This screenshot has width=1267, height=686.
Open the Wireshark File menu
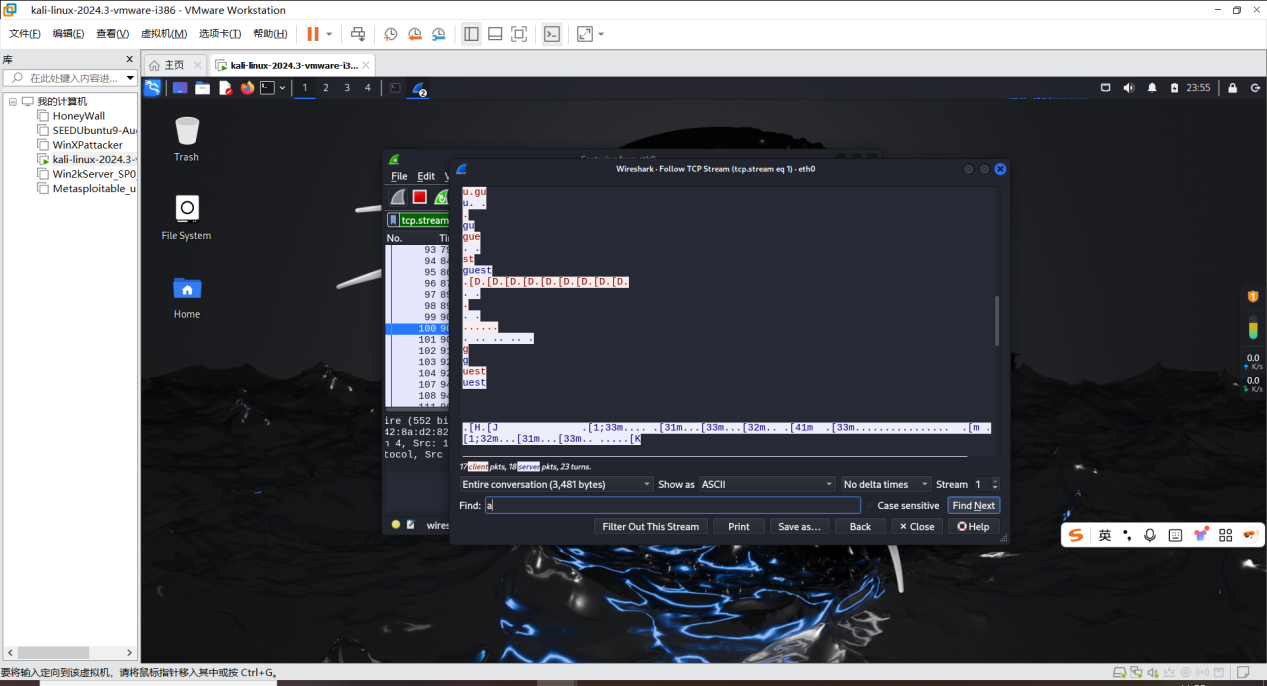pos(399,176)
